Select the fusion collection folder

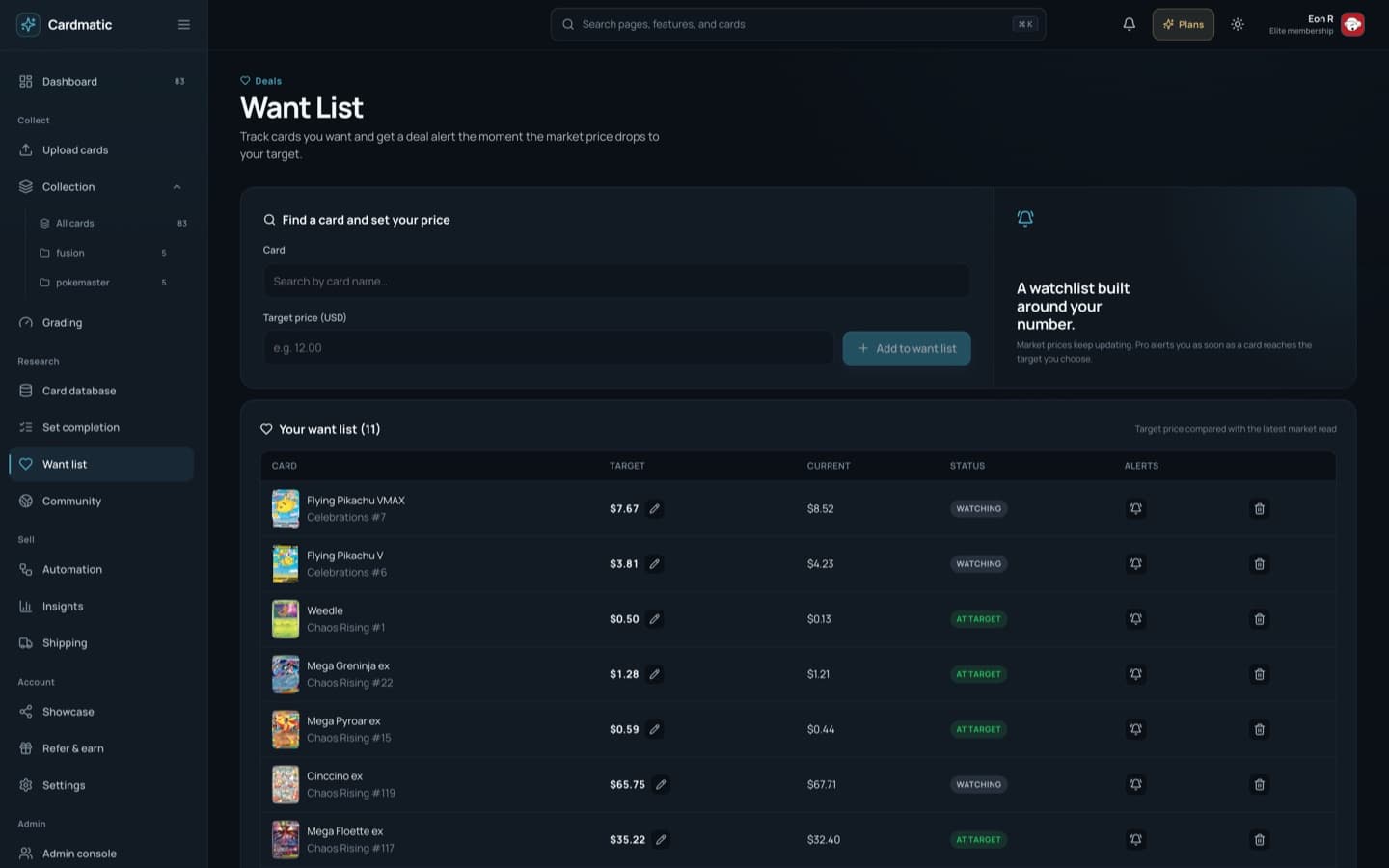(x=111, y=254)
